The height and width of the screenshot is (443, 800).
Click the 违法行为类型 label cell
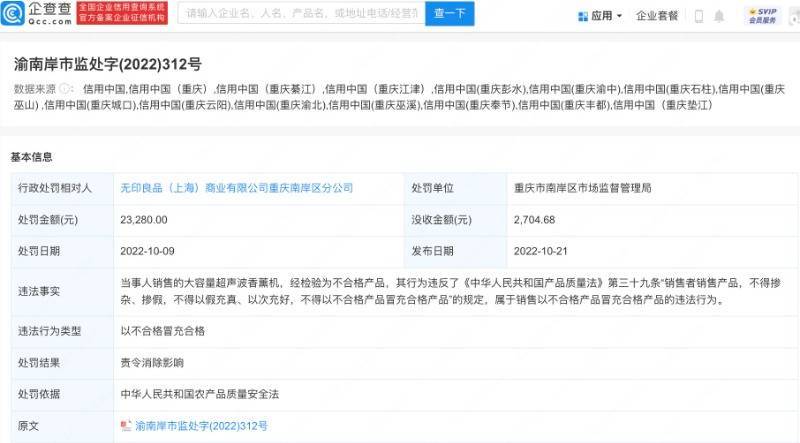coord(62,331)
